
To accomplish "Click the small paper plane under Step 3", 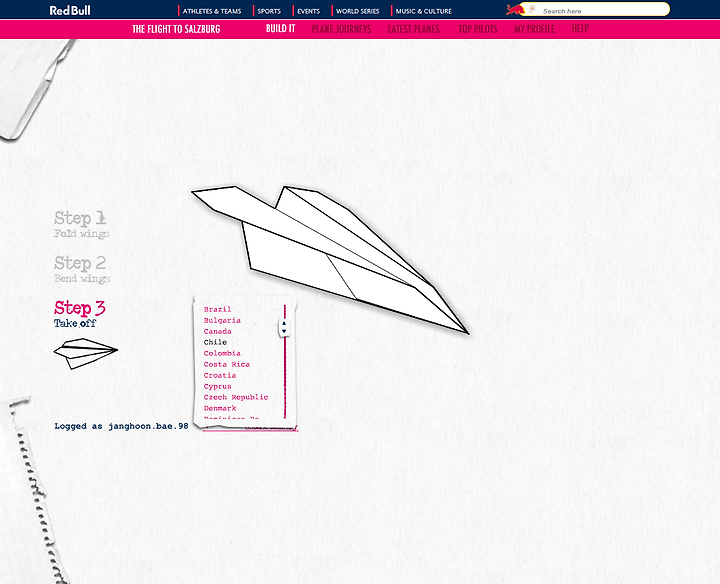I will point(85,353).
